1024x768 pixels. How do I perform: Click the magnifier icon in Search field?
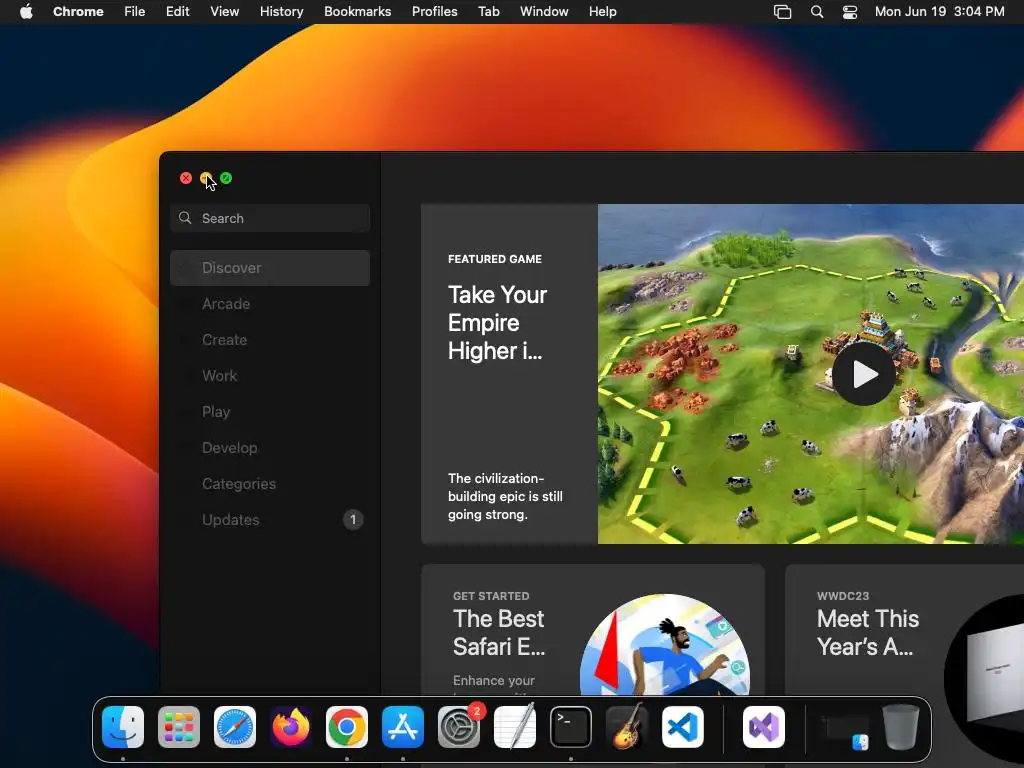click(x=185, y=218)
